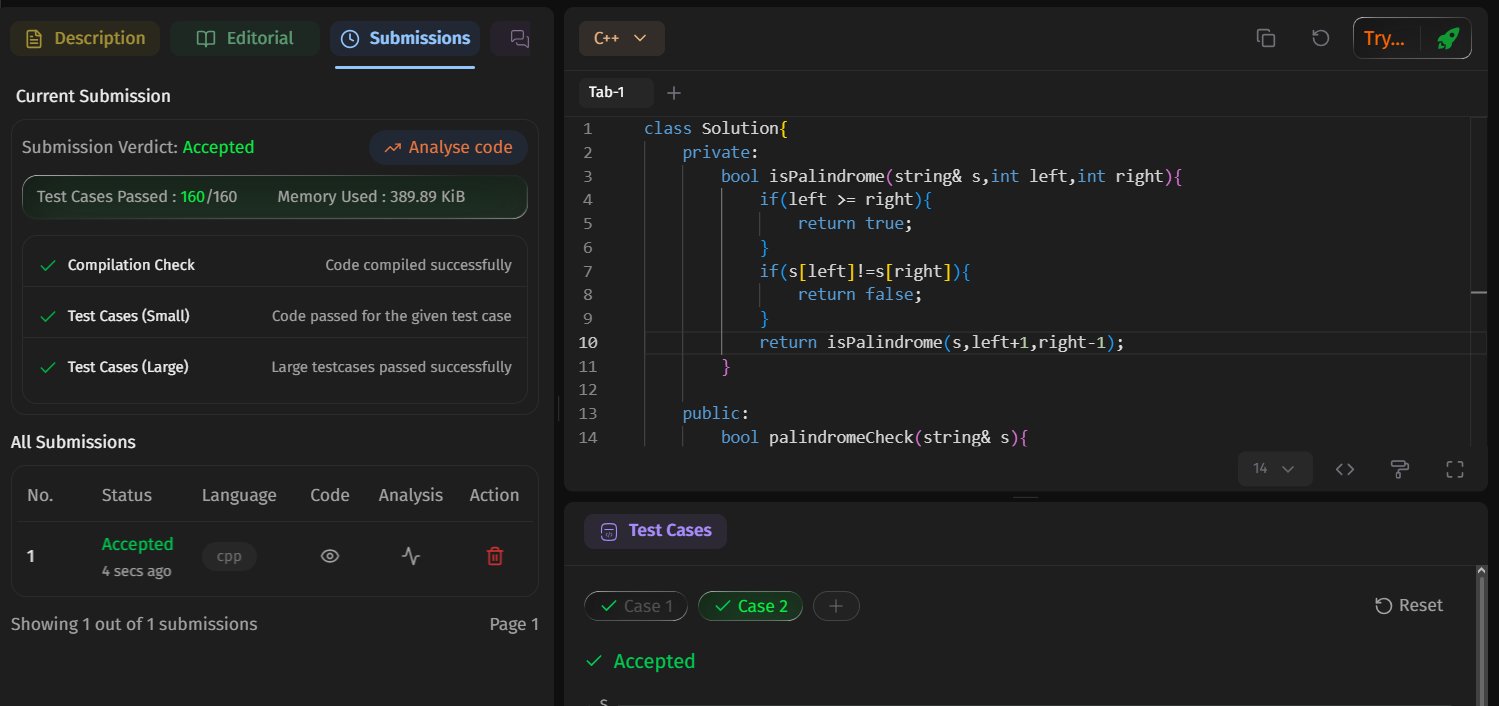Add a new editor tab with plus

[674, 93]
